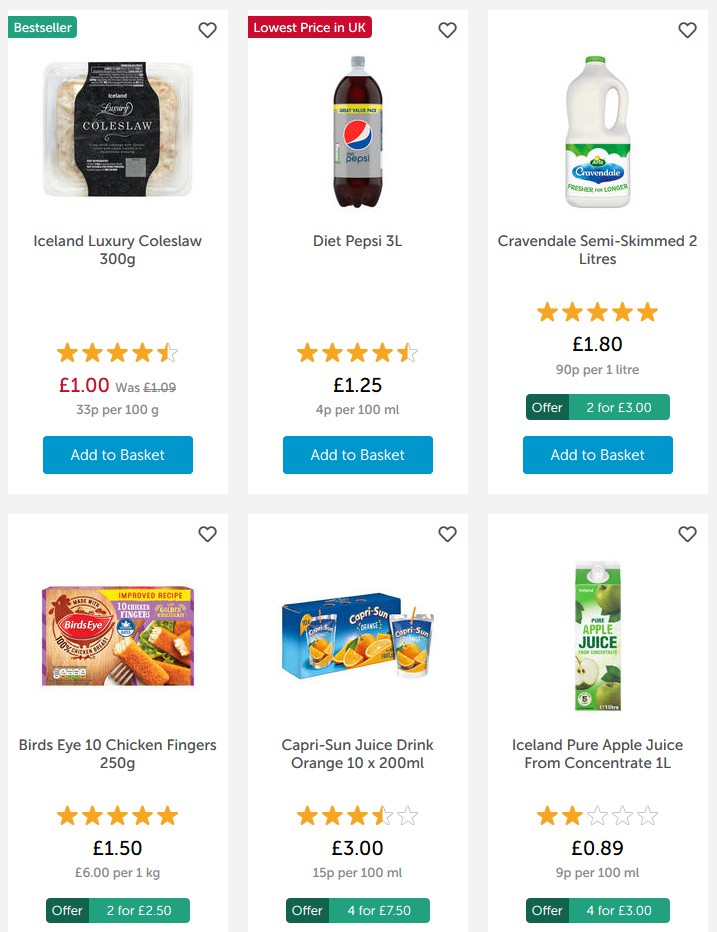
Task: Open the Diet Pepsi 3L product page
Action: (x=357, y=240)
